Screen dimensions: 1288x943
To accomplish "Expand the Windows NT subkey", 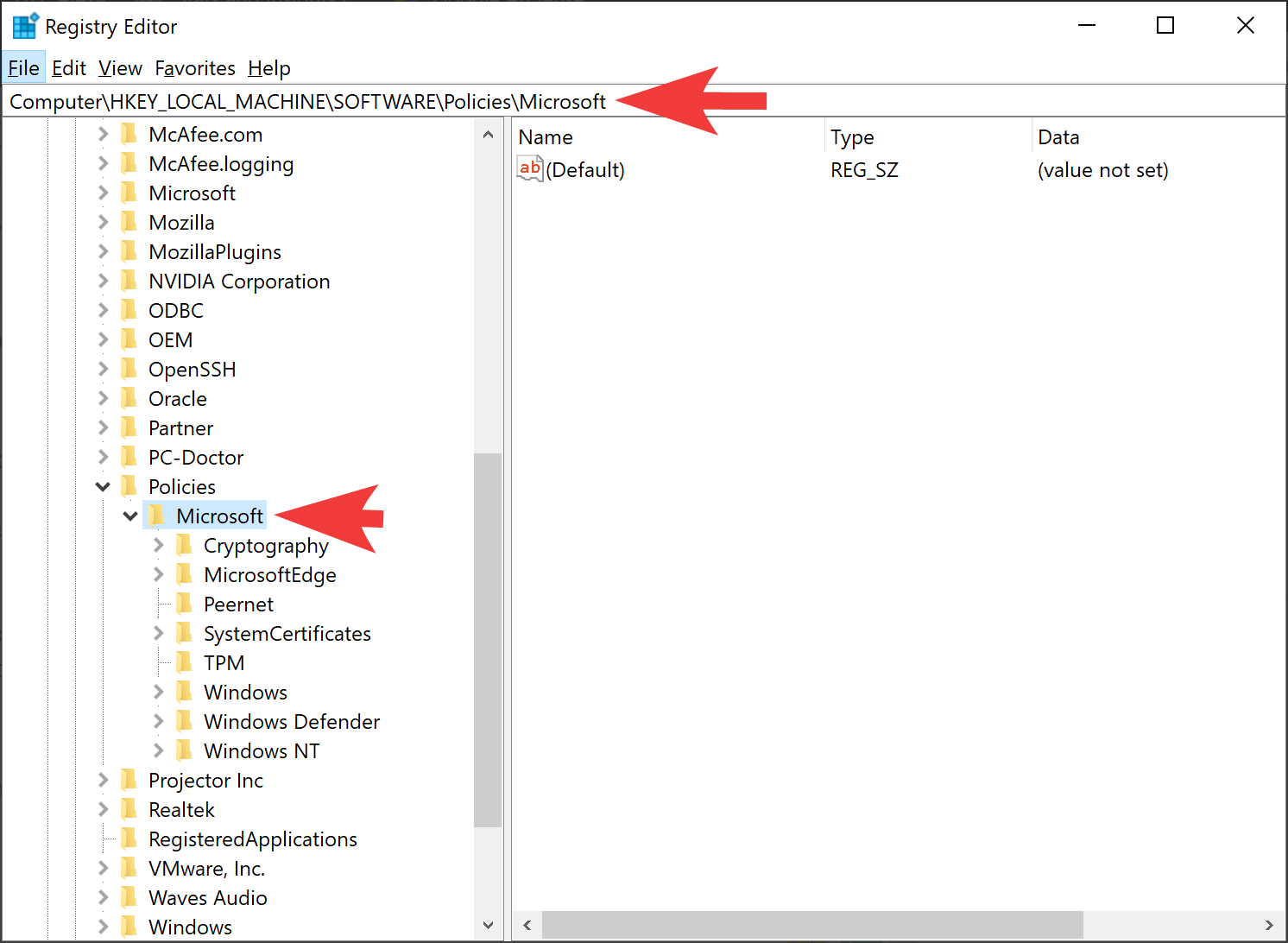I will tap(158, 750).
